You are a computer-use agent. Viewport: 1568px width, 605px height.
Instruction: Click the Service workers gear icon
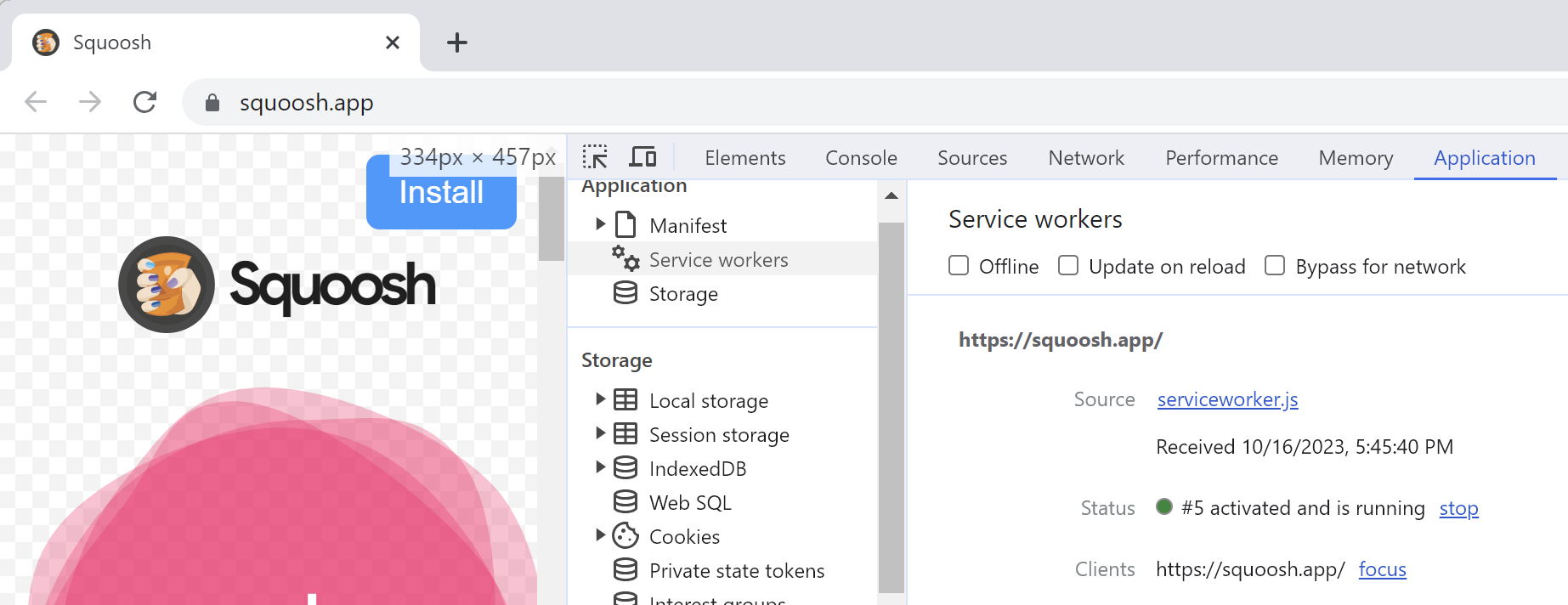[x=626, y=259]
